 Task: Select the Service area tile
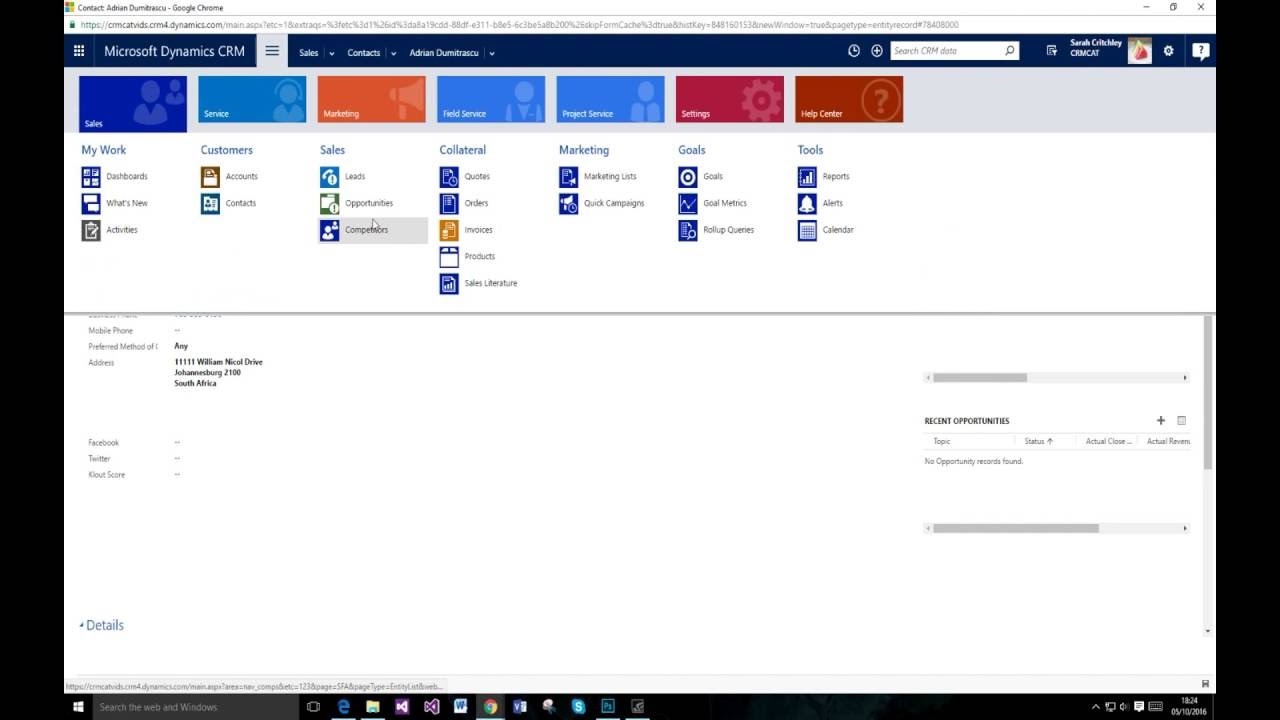point(252,99)
